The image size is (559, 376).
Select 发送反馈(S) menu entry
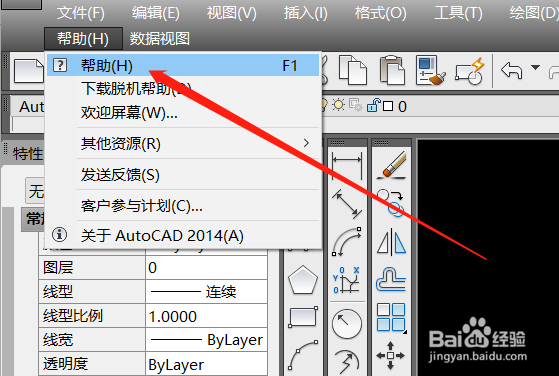pyautogui.click(x=183, y=175)
